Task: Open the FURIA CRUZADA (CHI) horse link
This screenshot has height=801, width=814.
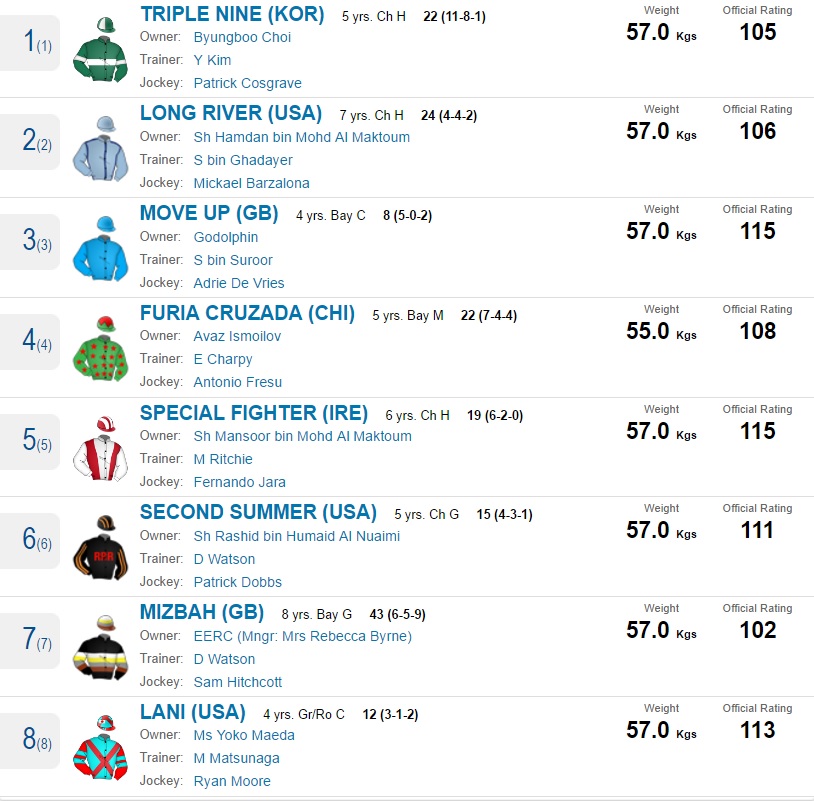Action: [x=247, y=313]
